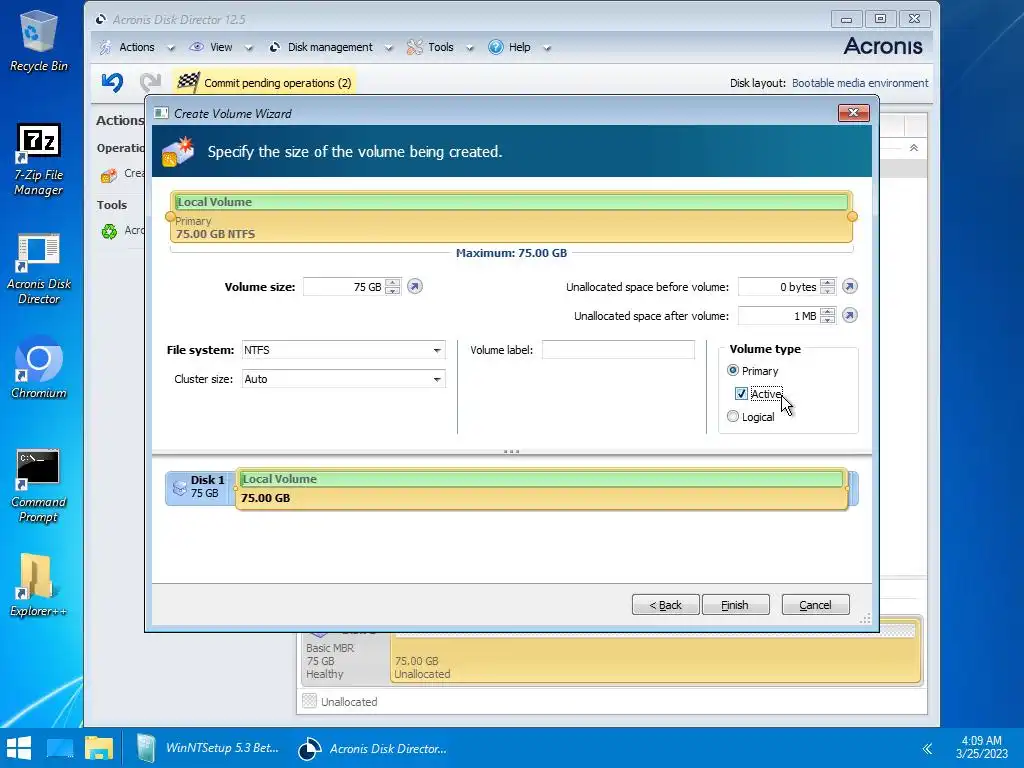This screenshot has width=1024, height=768.
Task: Switch to Acronis Disk Director taskbar item
Action: click(372, 748)
